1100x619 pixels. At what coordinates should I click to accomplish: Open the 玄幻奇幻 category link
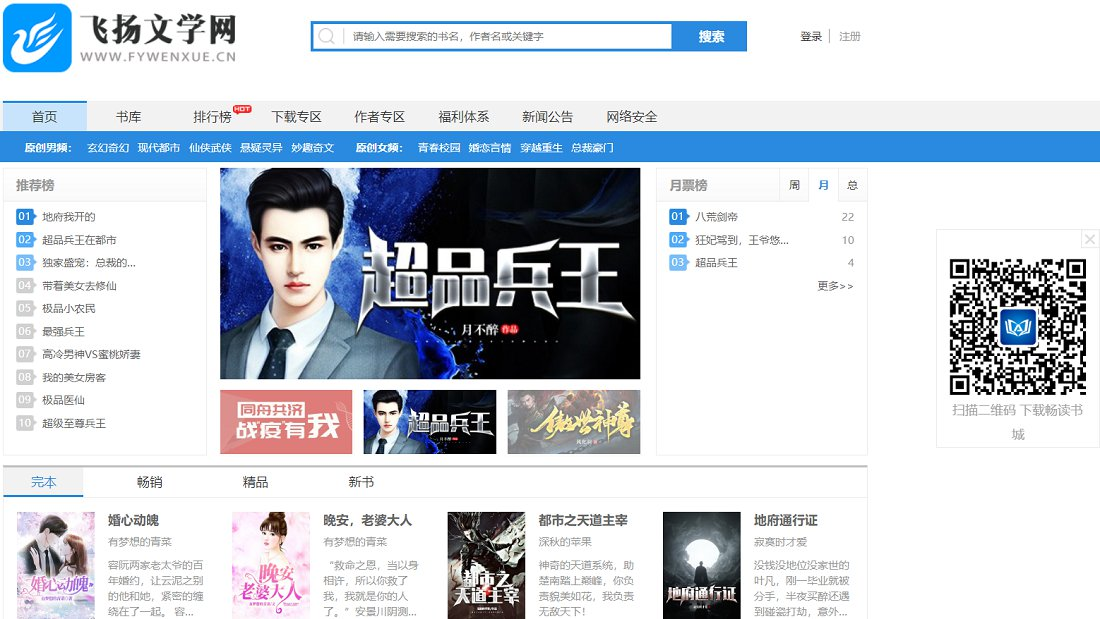click(x=108, y=148)
